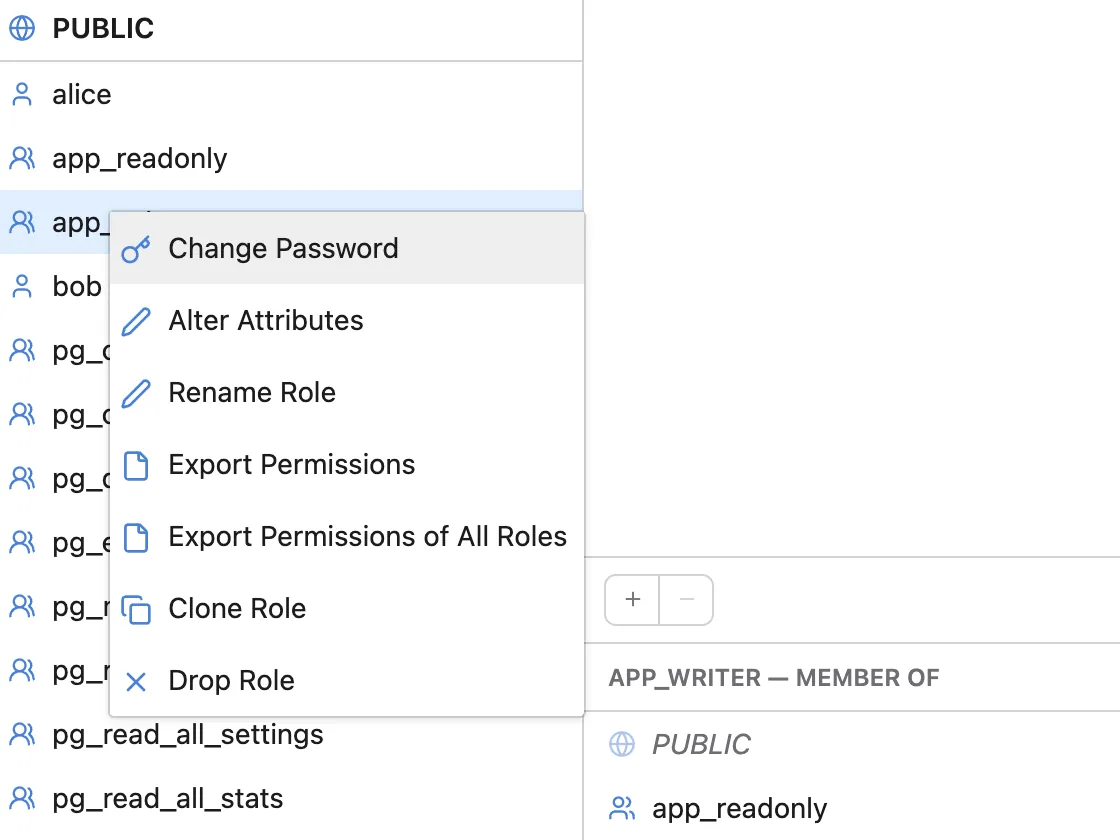Click the user icon next to bob
The image size is (1120, 840).
pyautogui.click(x=22, y=286)
